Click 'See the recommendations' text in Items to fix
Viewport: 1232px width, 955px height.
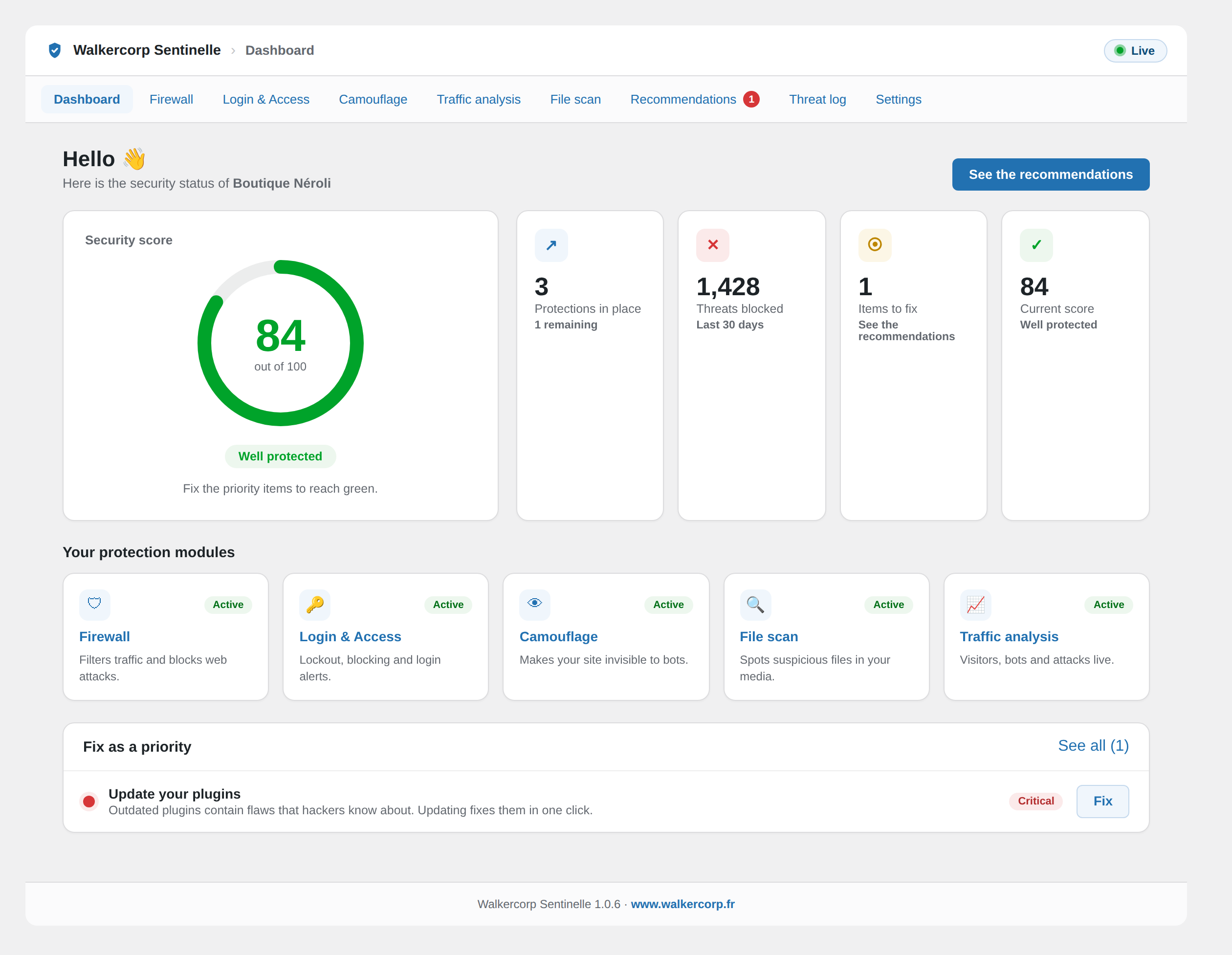click(x=906, y=330)
